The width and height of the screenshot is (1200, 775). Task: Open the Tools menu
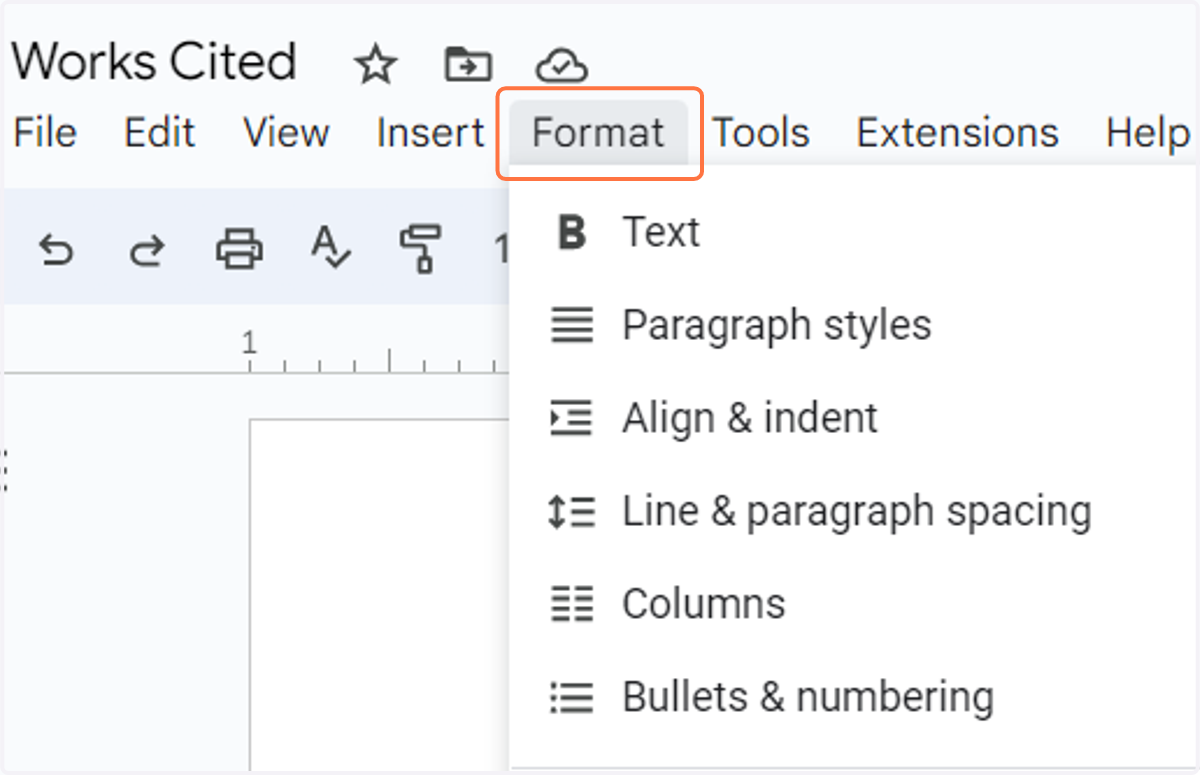point(761,133)
